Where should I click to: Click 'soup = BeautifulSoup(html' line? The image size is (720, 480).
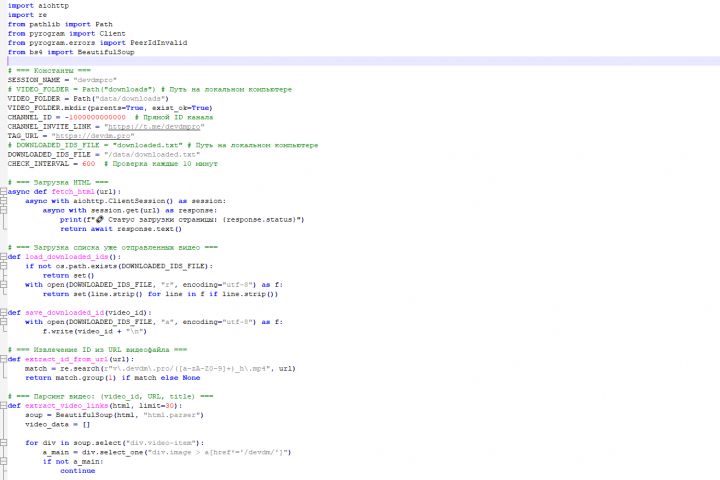tap(114, 415)
